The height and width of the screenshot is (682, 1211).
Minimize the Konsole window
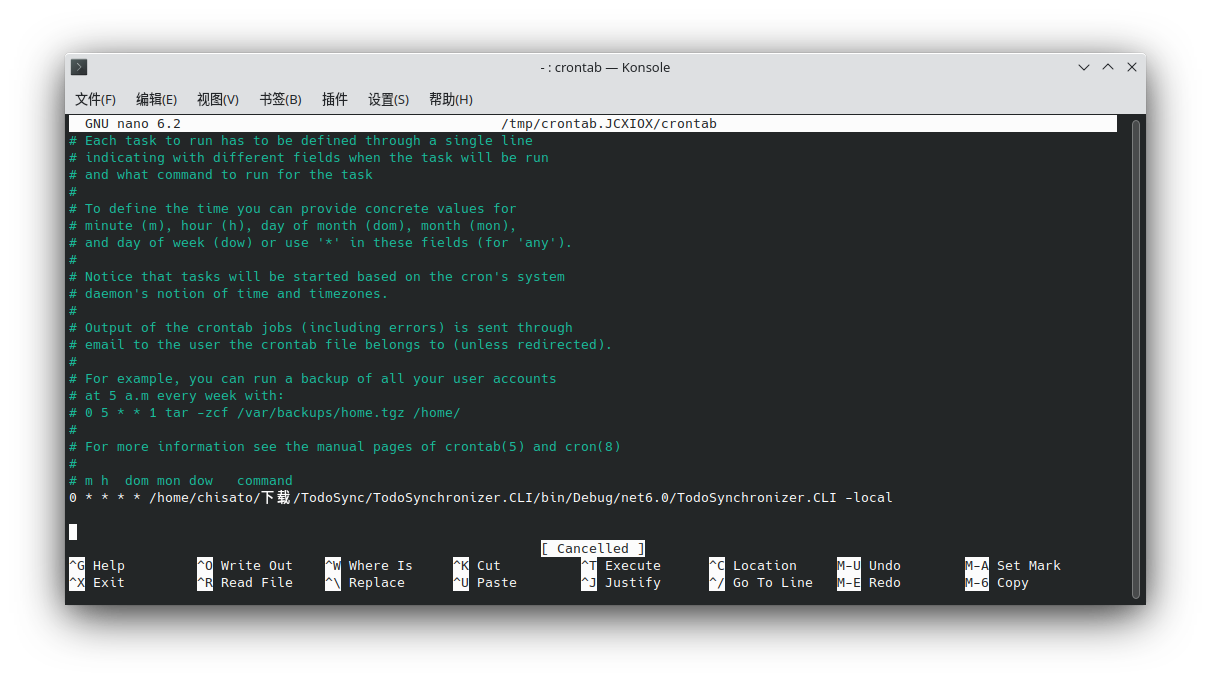(x=1084, y=67)
